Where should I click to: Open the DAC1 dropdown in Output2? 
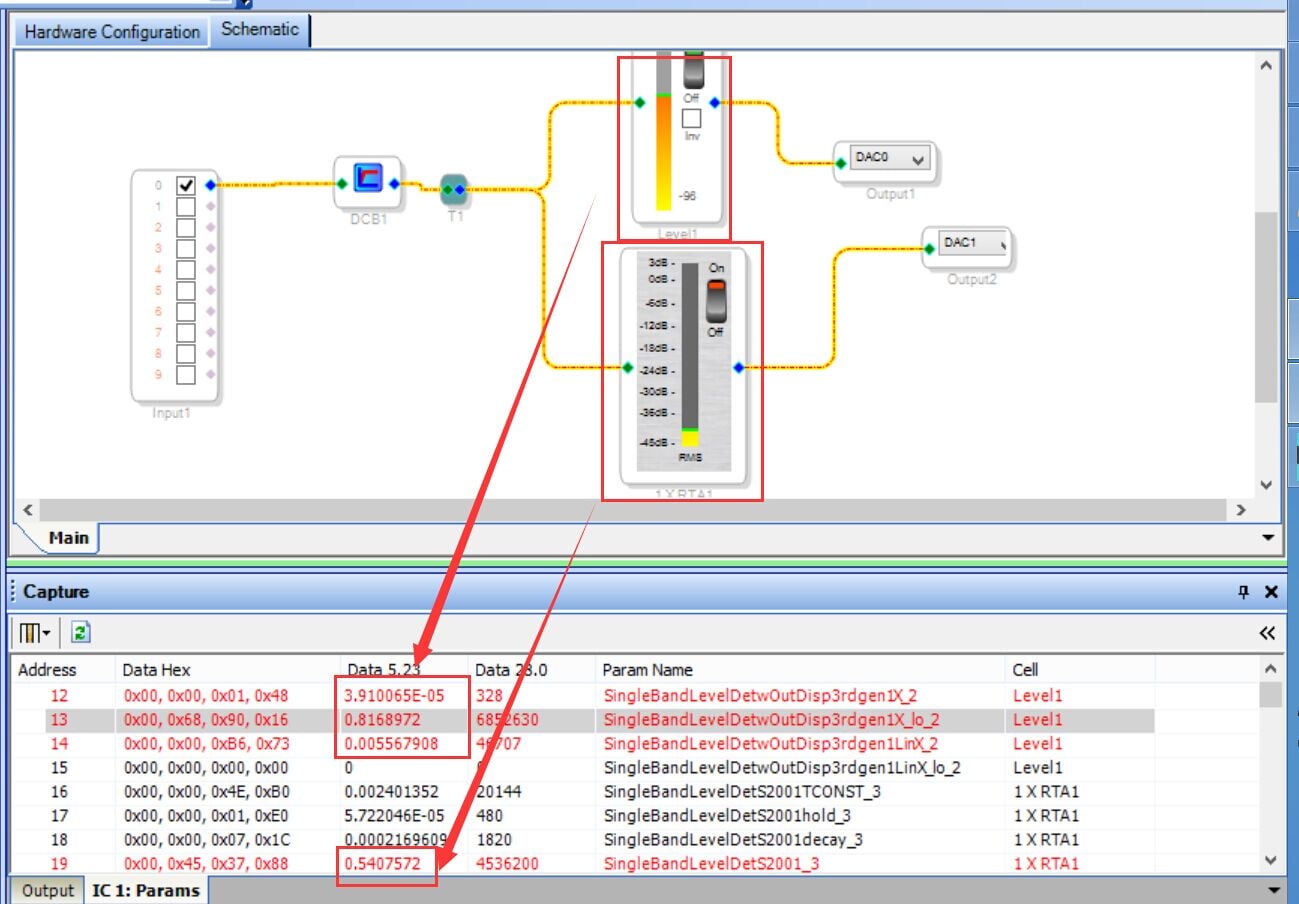coord(974,244)
